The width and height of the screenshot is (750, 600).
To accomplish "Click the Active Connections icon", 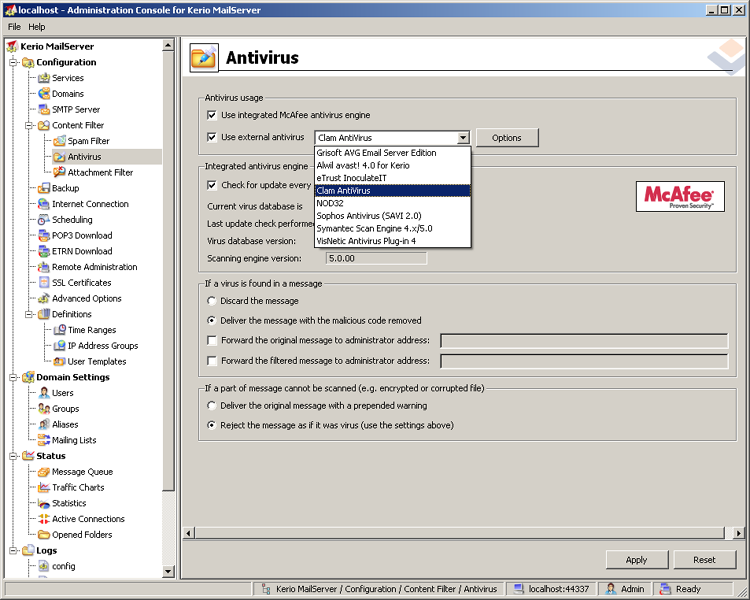I will click(x=44, y=519).
